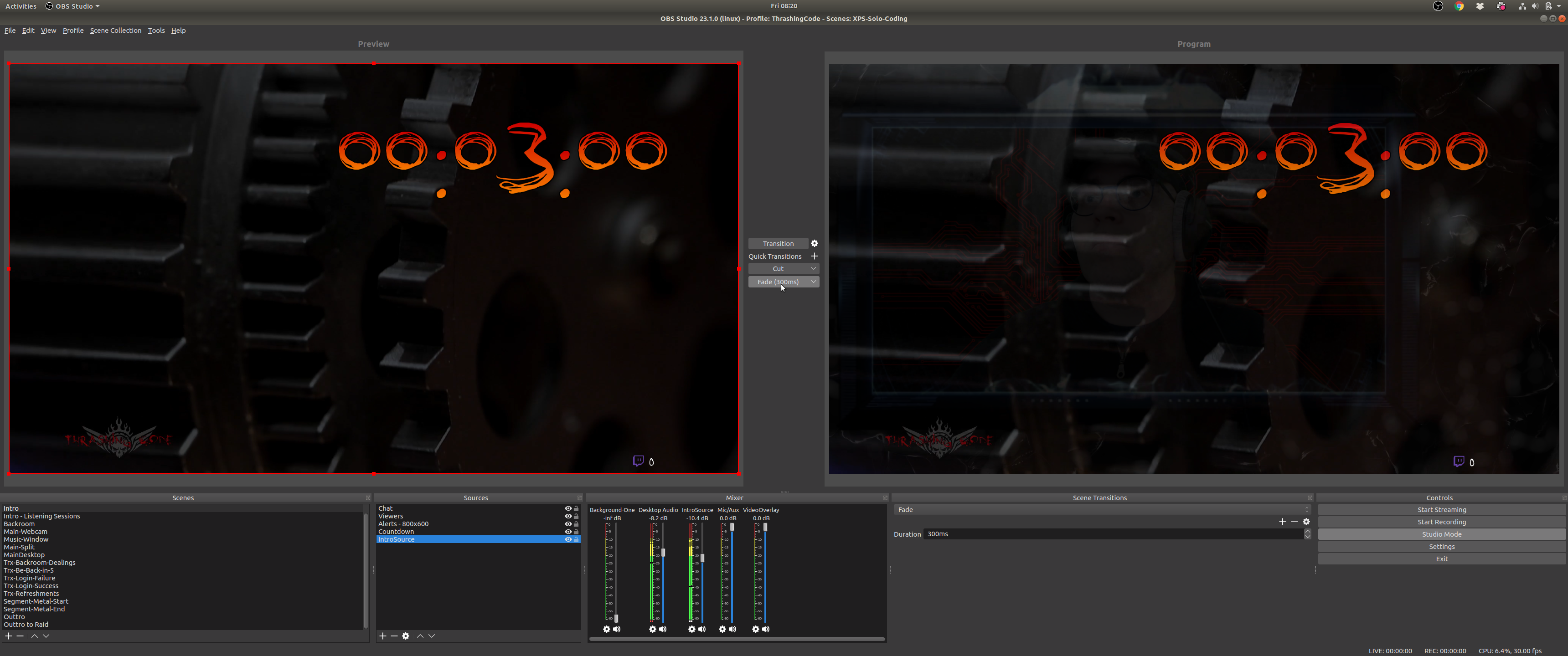Add a new source with plus icon
The height and width of the screenshot is (656, 1568).
pyautogui.click(x=383, y=636)
